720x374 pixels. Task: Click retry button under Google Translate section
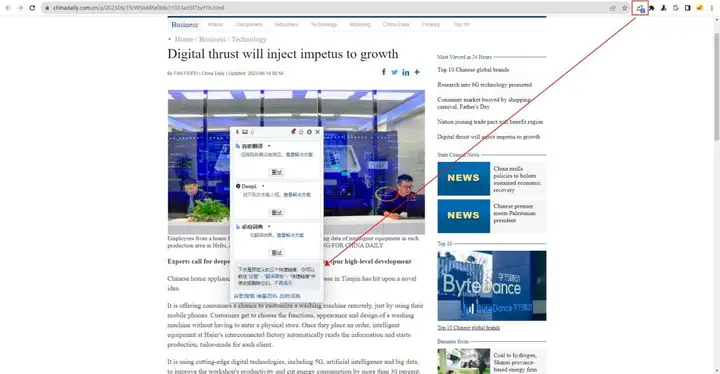coord(276,172)
